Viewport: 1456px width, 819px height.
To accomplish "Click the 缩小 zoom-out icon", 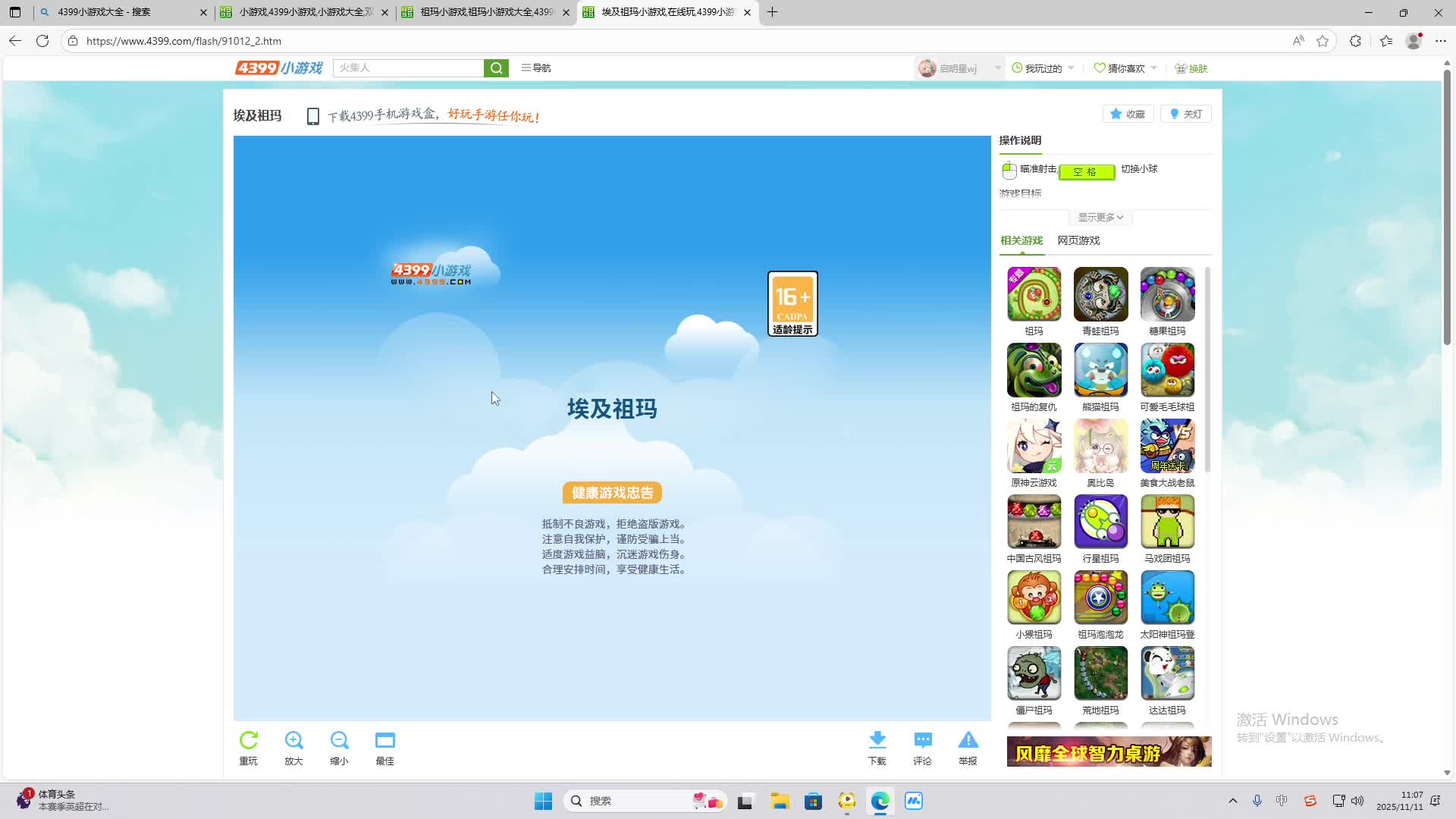I will tap(339, 740).
